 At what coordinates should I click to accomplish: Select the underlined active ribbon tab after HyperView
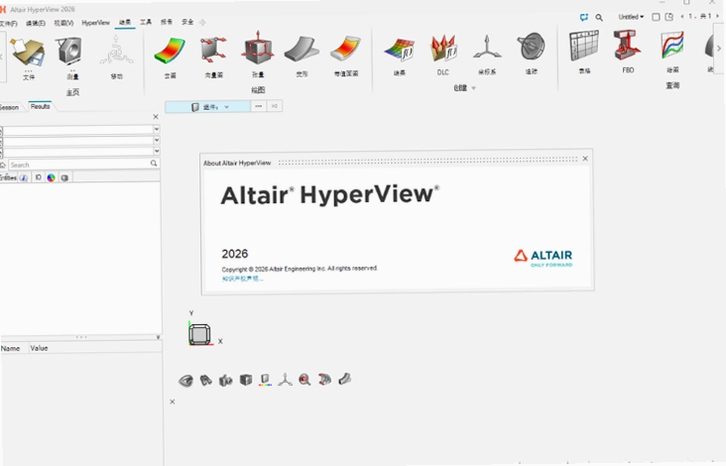tap(125, 22)
